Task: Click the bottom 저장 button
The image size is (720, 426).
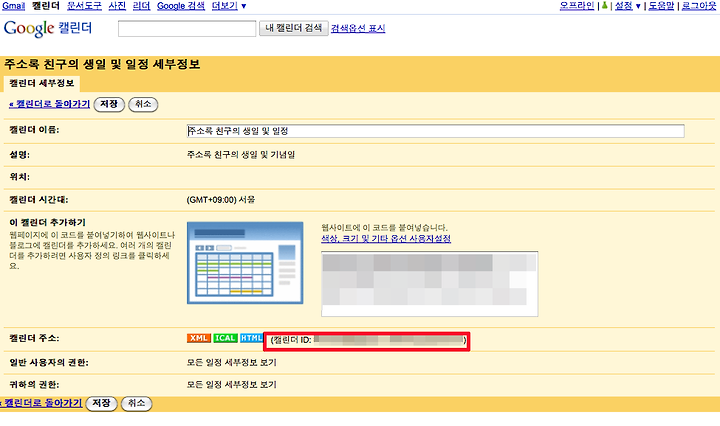Action: pyautogui.click(x=101, y=403)
